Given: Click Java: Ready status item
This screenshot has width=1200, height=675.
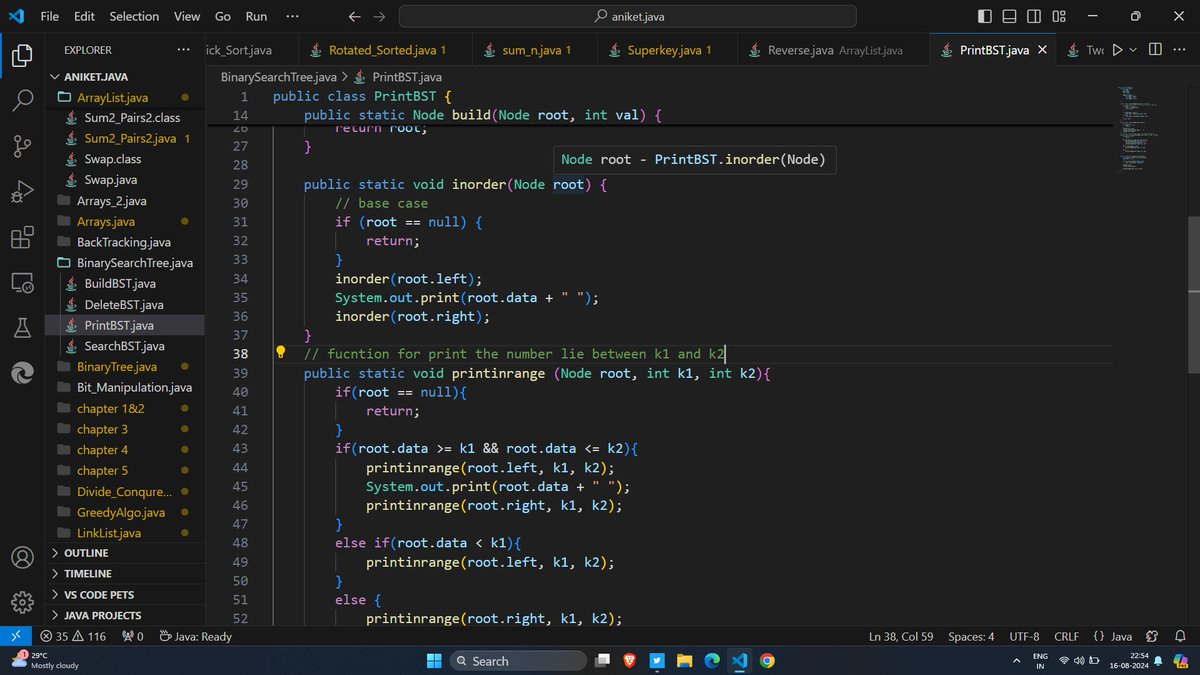Looking at the screenshot, I should [x=196, y=636].
